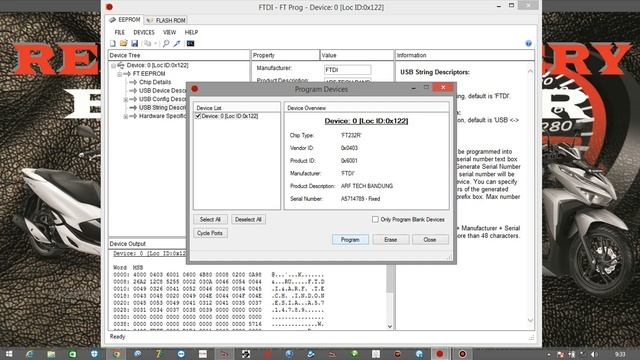The image size is (640, 360).
Task: Click the volume icon in system tray
Action: click(594, 354)
